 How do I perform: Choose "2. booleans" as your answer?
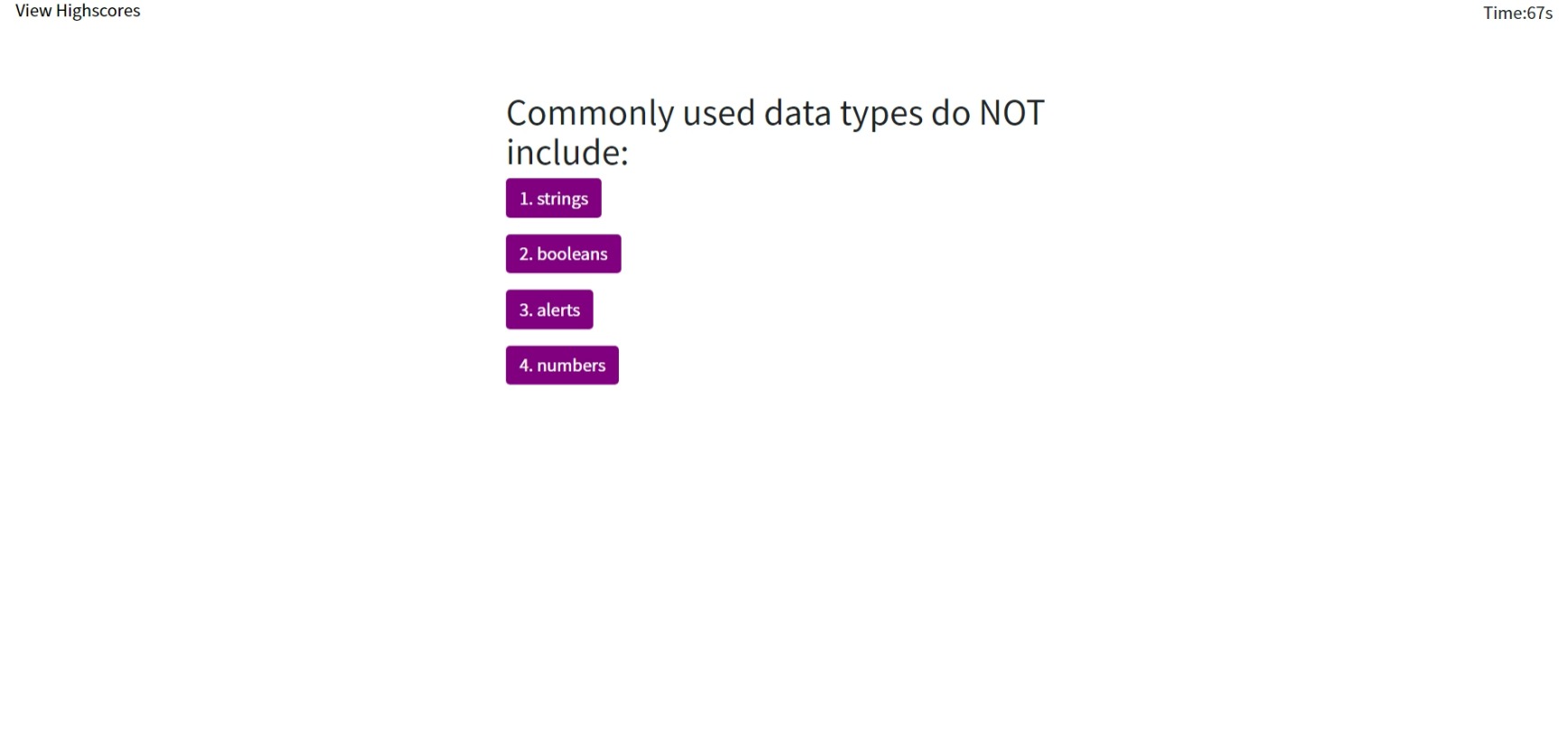563,254
